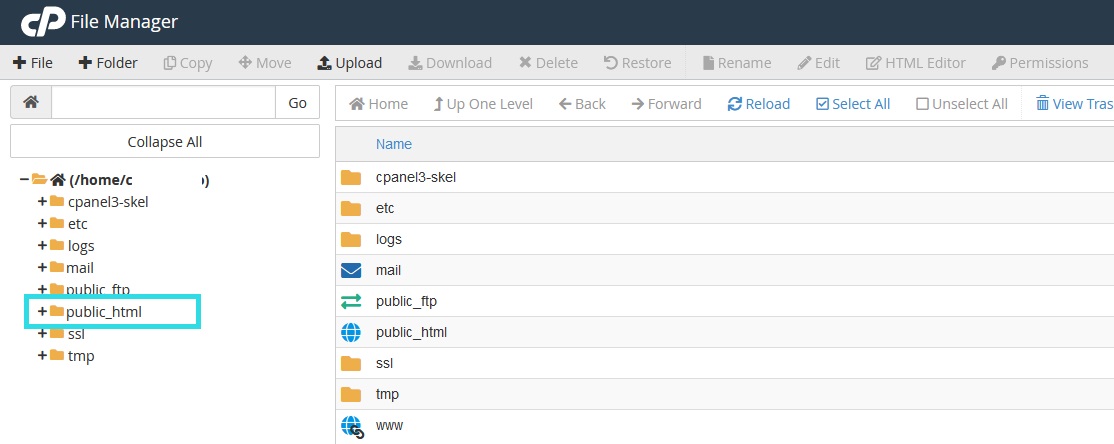1114x444 pixels.
Task: Click the cPanel logo icon
Action: coord(43,22)
